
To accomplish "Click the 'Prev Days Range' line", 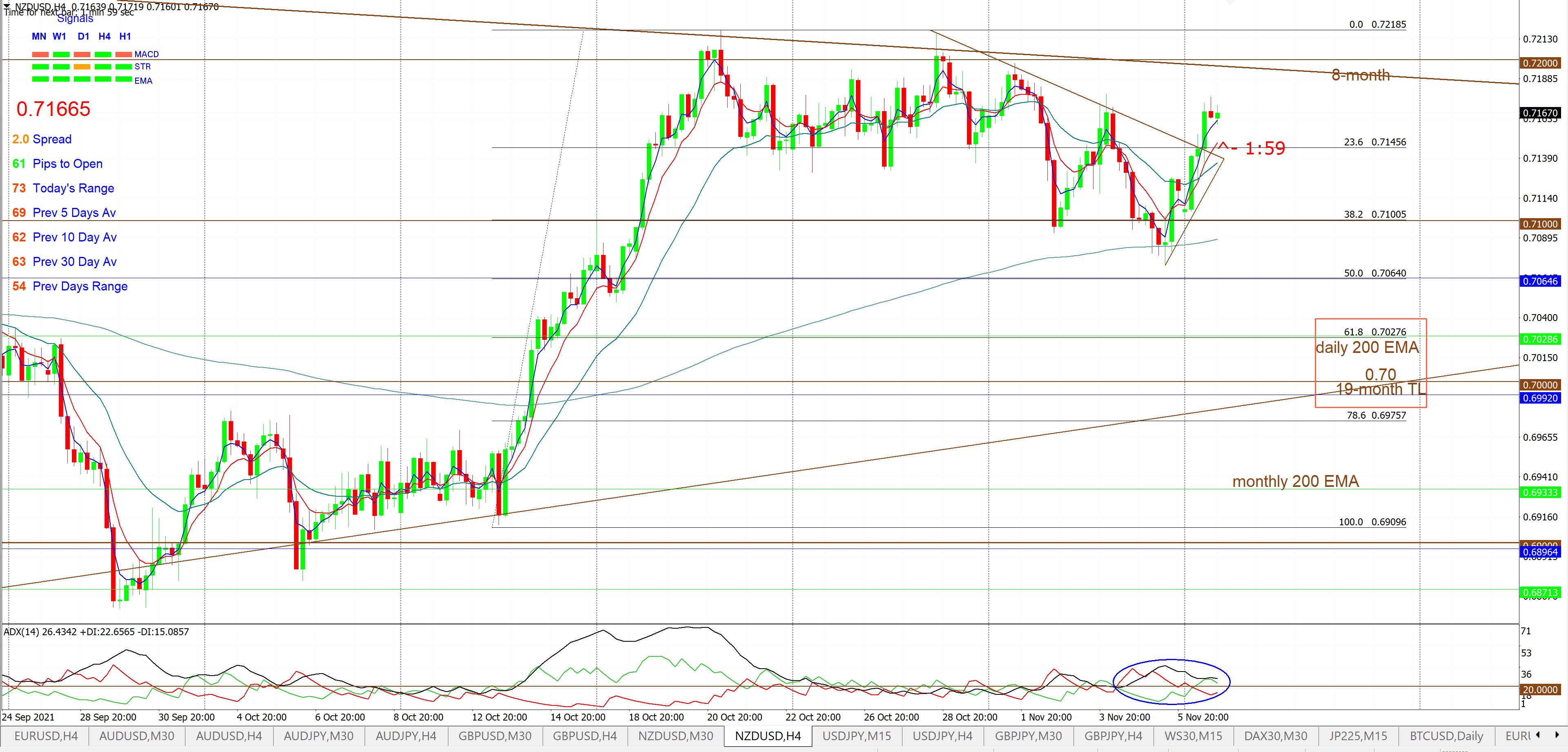I will pyautogui.click(x=70, y=286).
